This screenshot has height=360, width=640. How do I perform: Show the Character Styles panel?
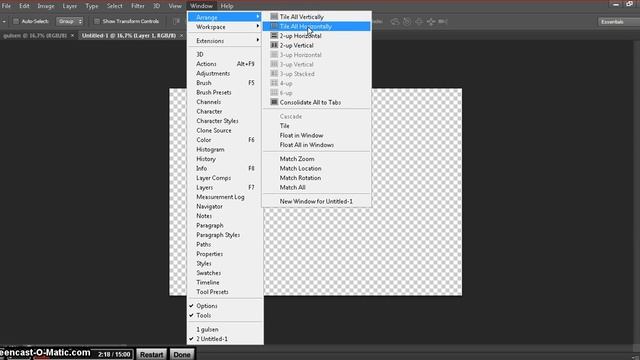point(225,121)
